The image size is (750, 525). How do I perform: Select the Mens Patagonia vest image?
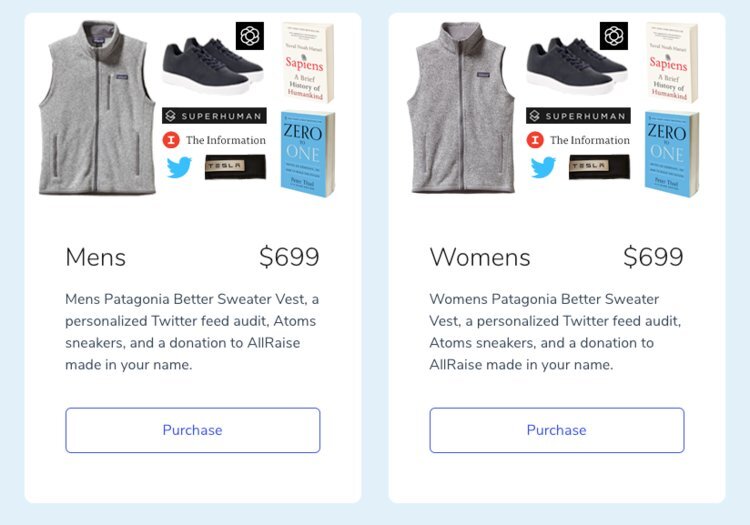click(98, 108)
